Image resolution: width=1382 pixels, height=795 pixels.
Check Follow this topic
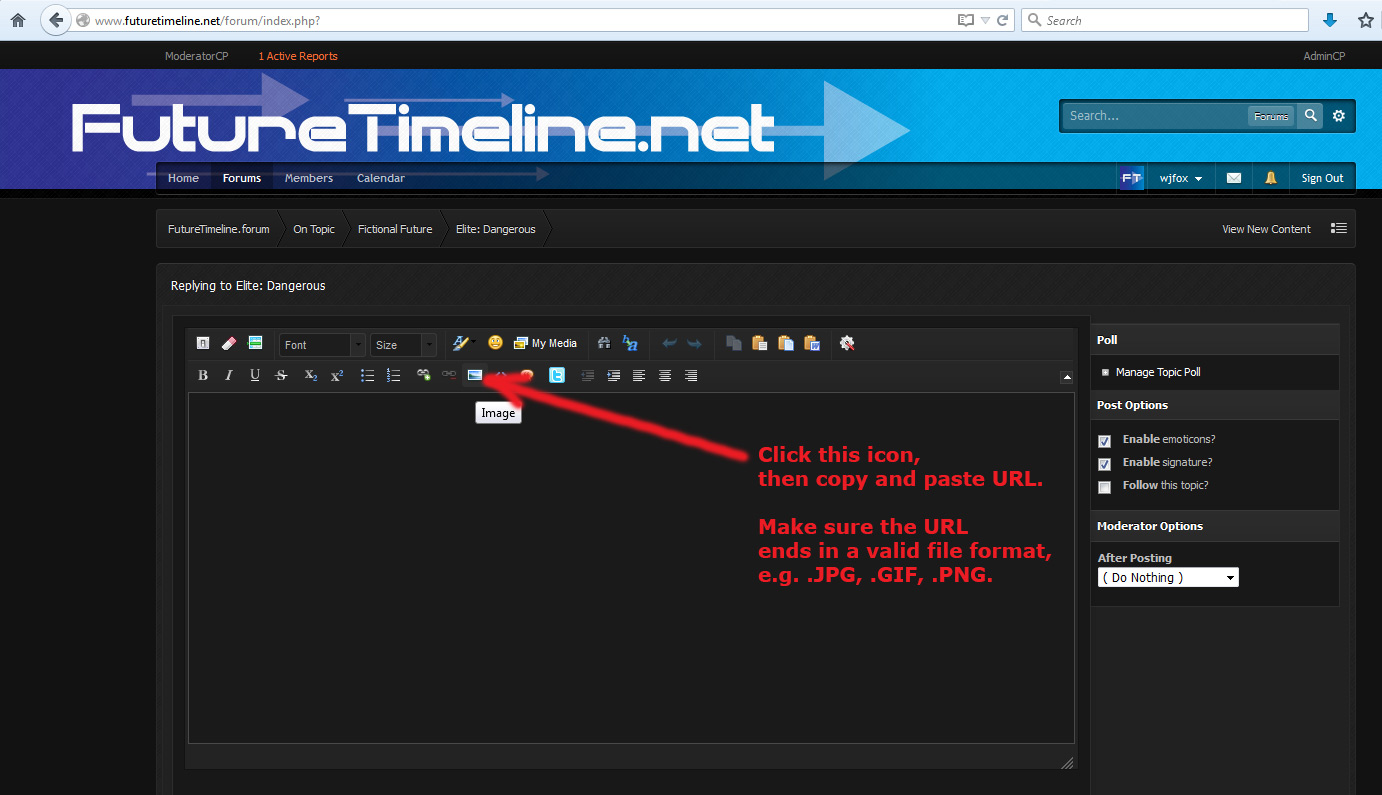coord(1104,487)
